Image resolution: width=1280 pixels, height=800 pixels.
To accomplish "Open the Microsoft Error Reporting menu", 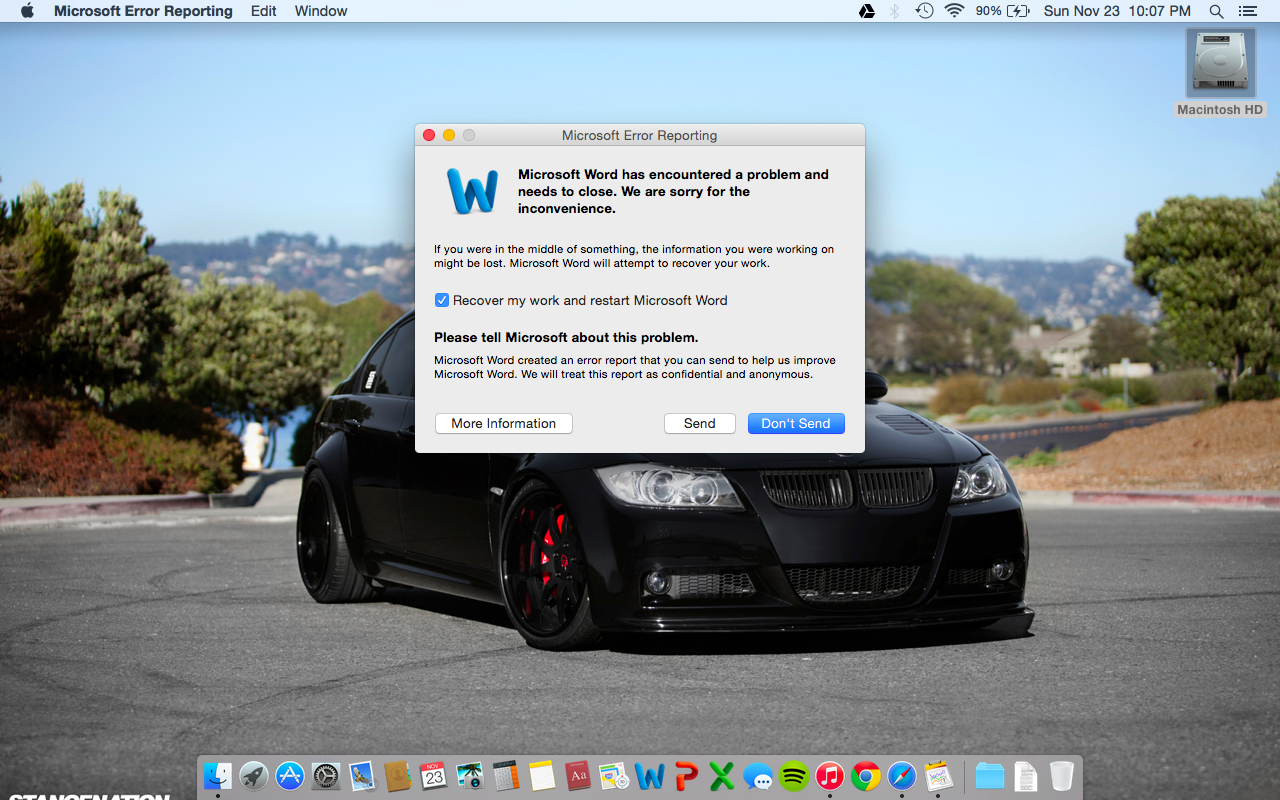I will pyautogui.click(x=143, y=11).
